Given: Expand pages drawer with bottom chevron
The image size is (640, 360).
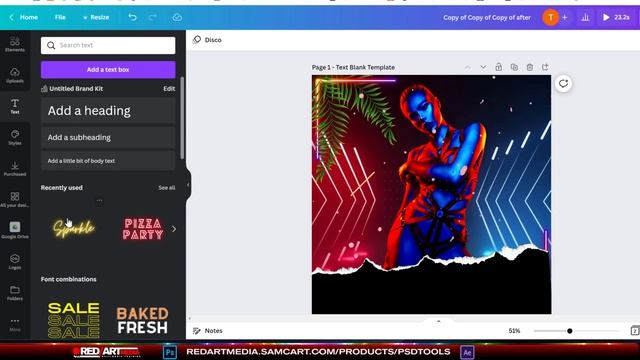Looking at the screenshot, I should tap(439, 321).
